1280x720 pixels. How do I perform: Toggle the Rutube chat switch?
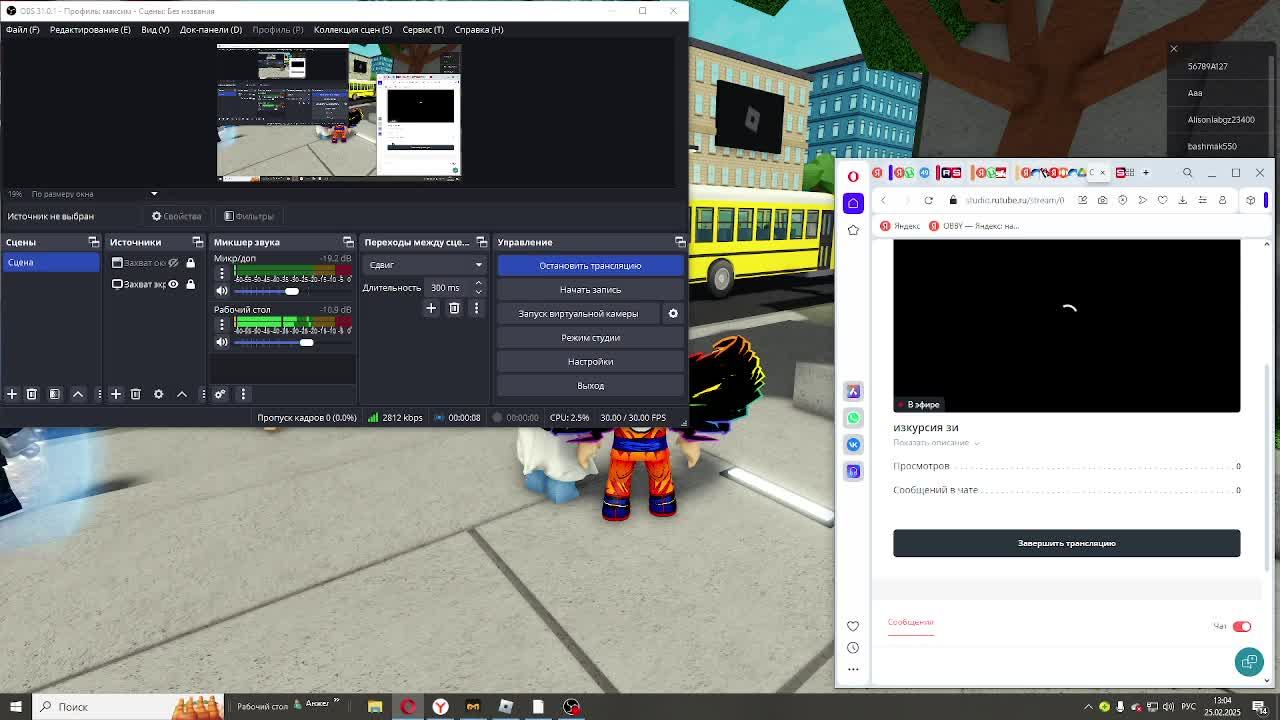pyautogui.click(x=1241, y=627)
